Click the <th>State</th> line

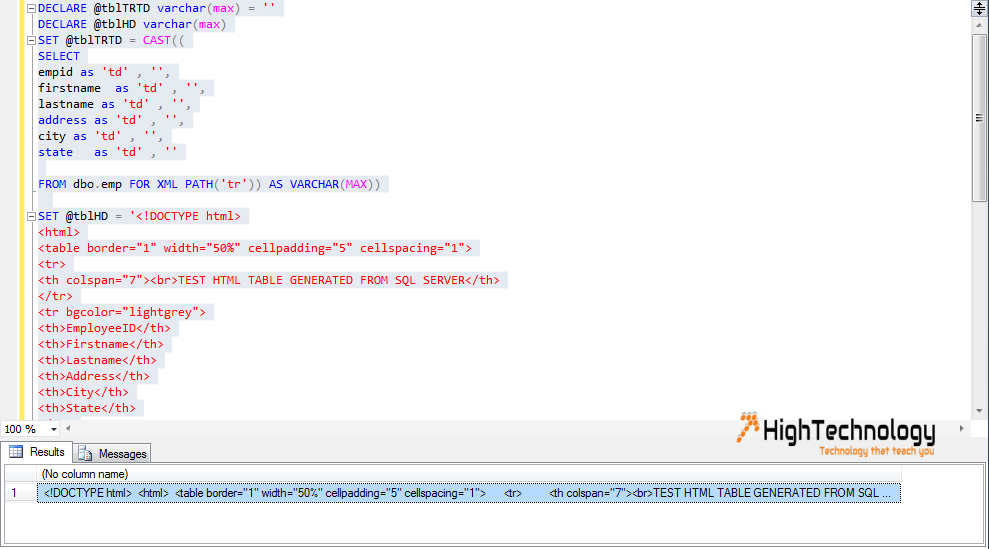pos(86,408)
